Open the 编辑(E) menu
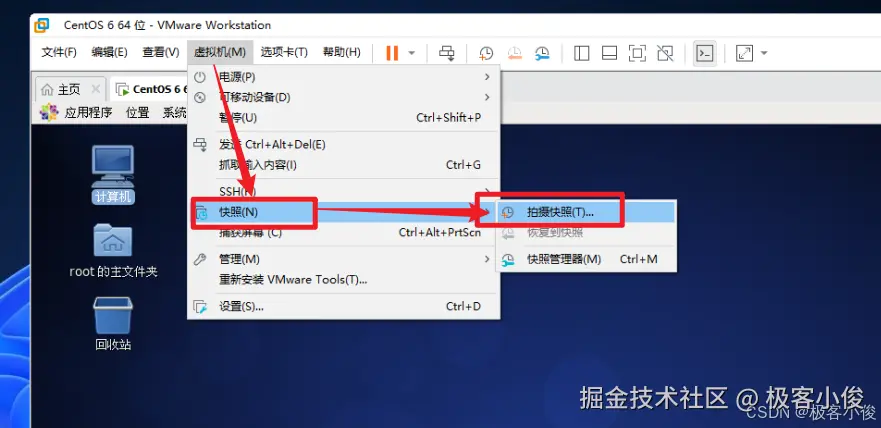The width and height of the screenshot is (881, 428). (x=110, y=52)
